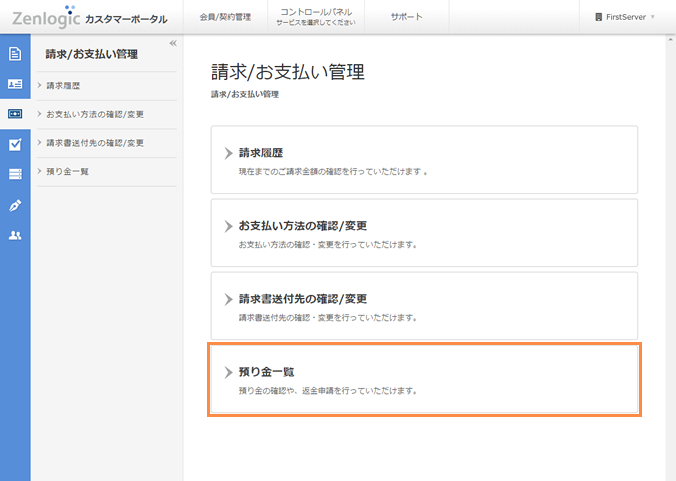The image size is (676, 481).
Task: Click the pen icon in left sidebar
Action: [x=15, y=205]
